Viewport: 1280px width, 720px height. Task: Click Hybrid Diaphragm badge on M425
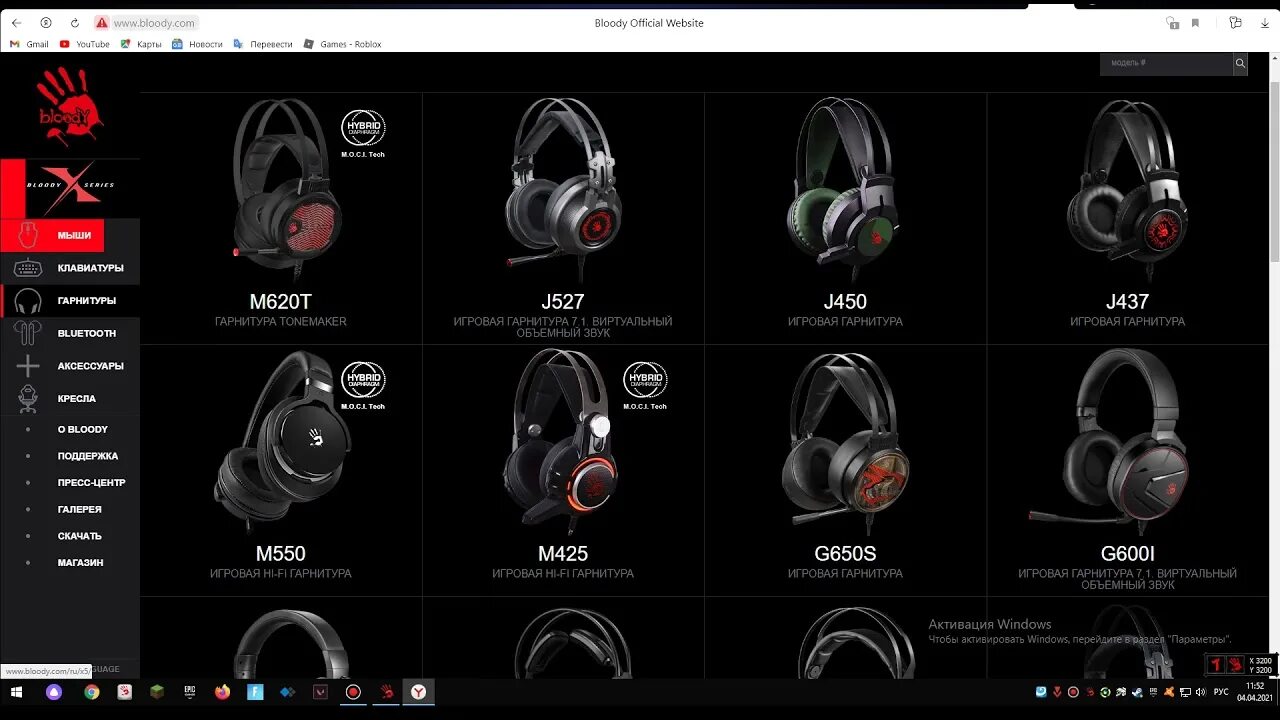coord(645,386)
